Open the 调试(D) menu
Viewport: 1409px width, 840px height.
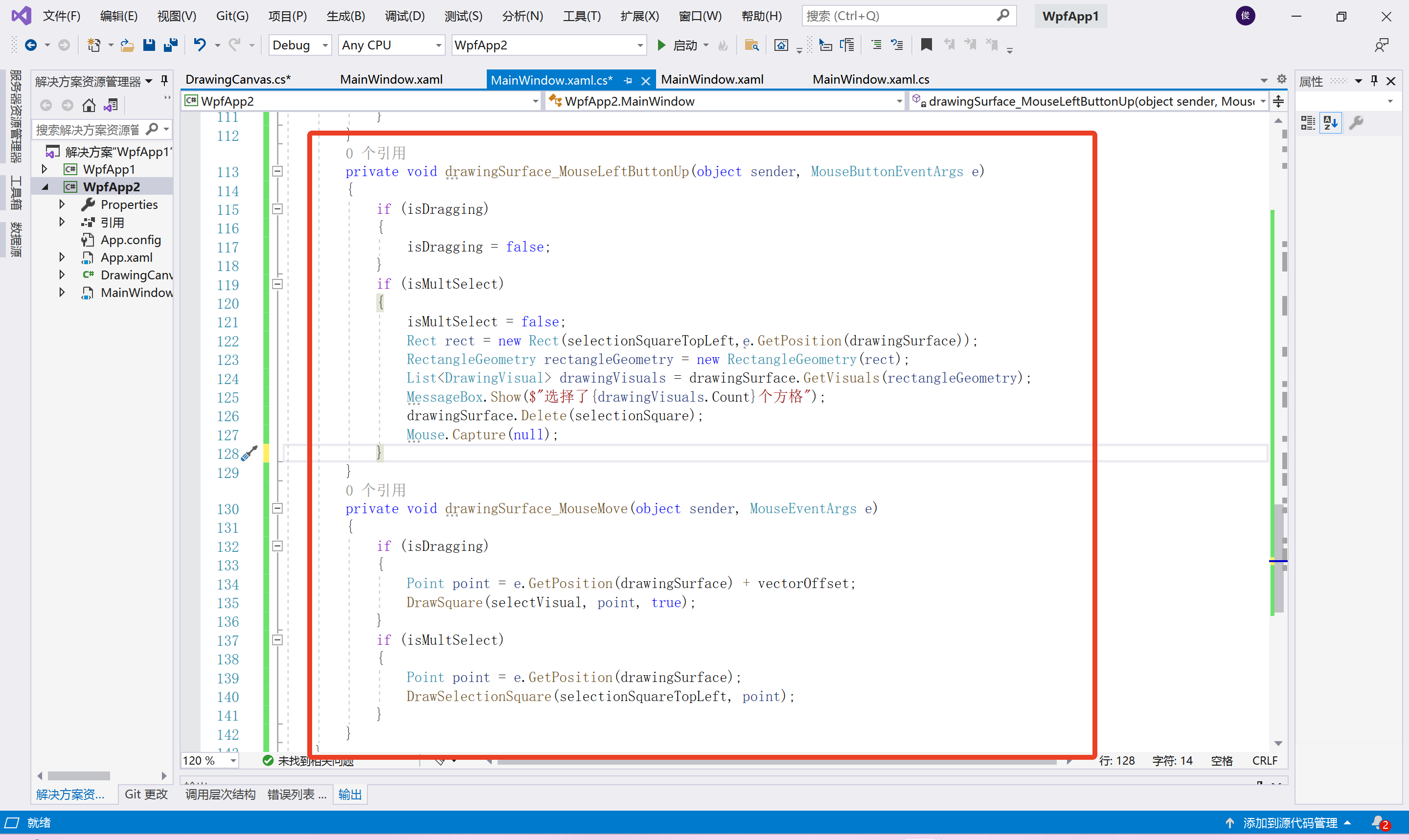click(404, 16)
